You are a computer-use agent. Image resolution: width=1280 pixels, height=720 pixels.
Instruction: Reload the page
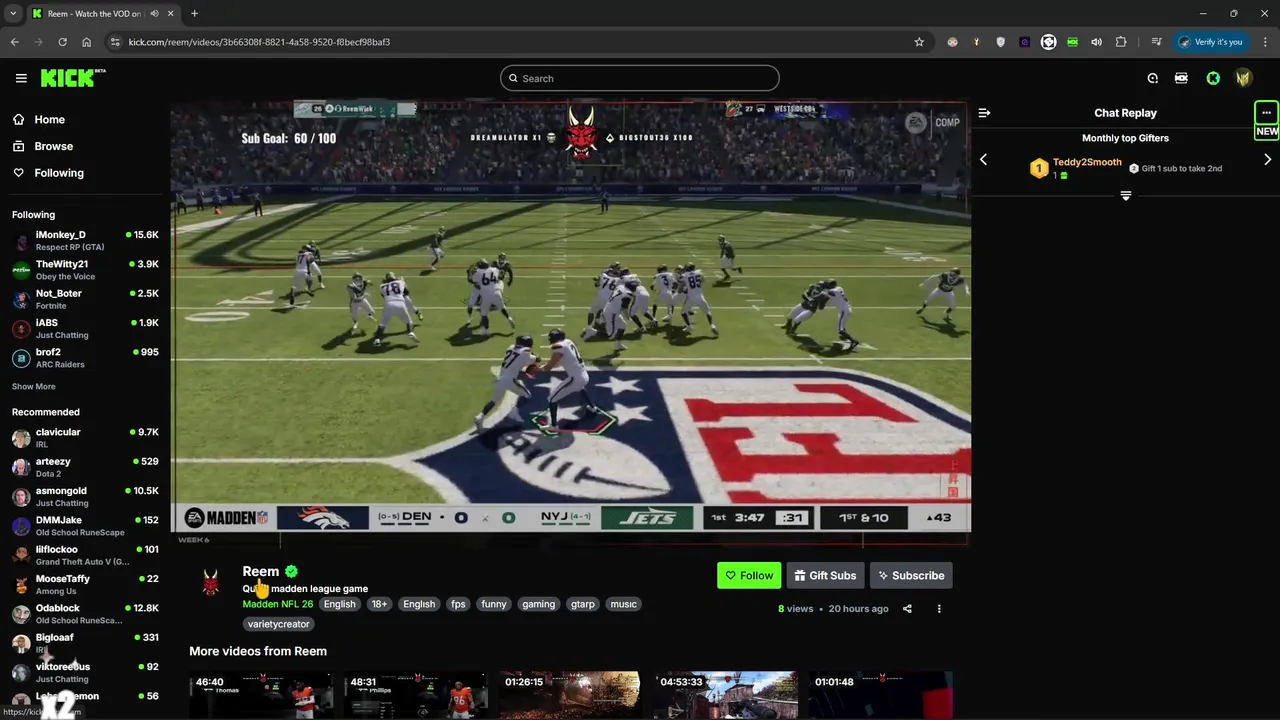pyautogui.click(x=62, y=42)
